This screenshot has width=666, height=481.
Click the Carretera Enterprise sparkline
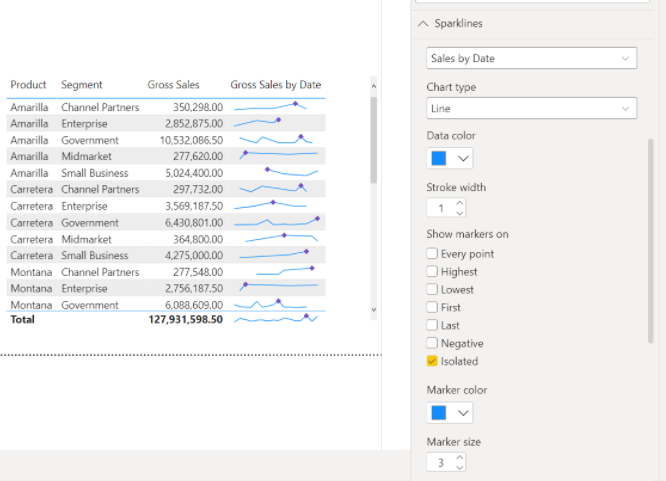click(270, 205)
